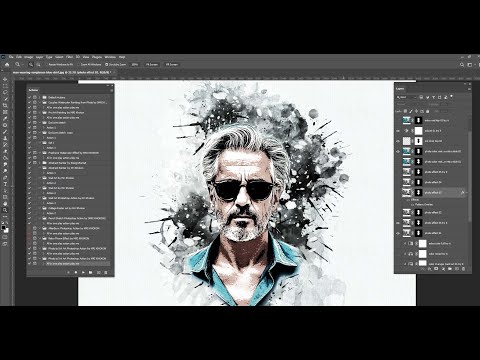
Task: Create new group via Layers panel folder icon
Action: 450,269
